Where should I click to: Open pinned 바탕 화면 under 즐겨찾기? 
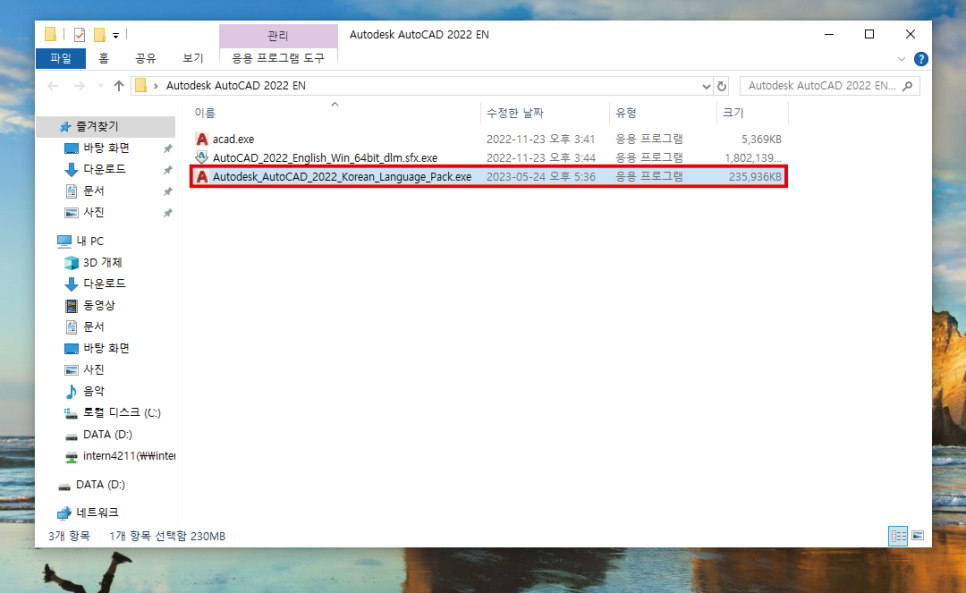pos(106,148)
